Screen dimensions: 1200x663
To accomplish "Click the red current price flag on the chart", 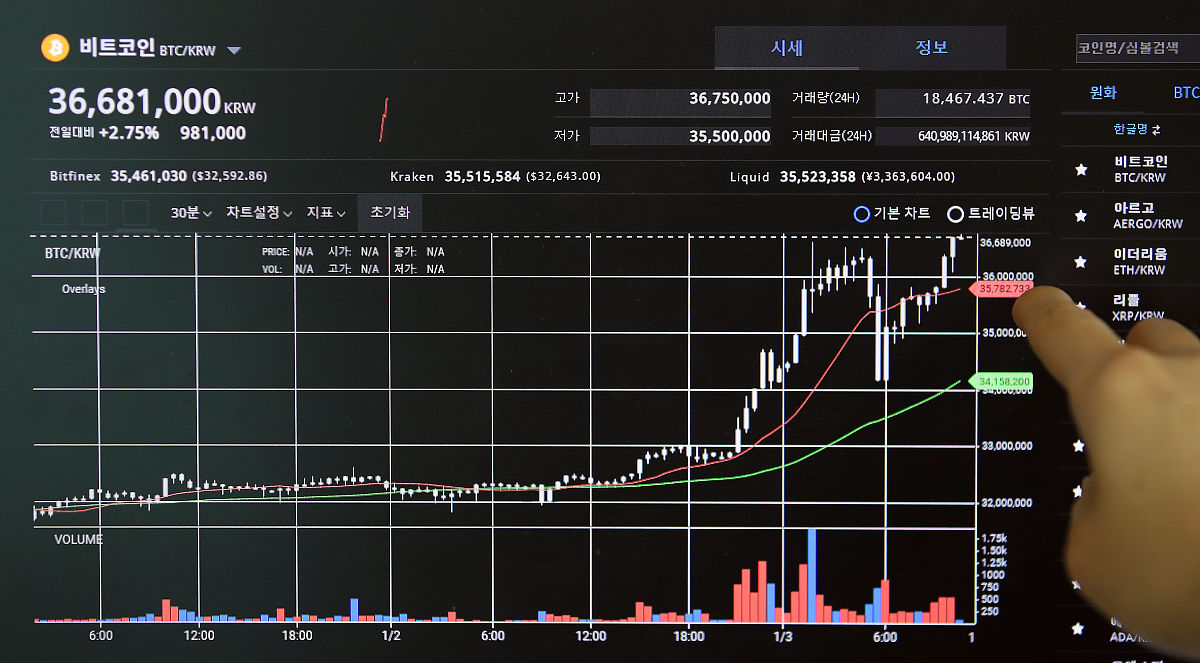I will (999, 290).
